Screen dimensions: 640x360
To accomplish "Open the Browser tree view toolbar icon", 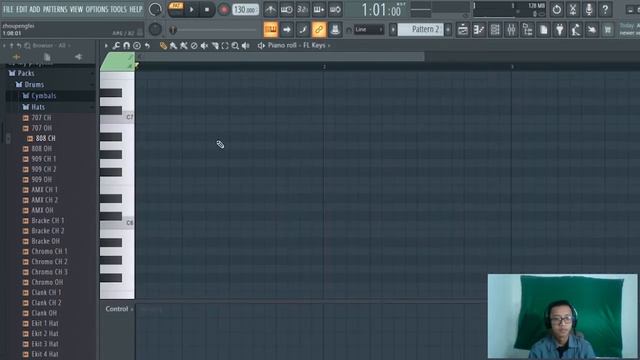I will [x=527, y=29].
